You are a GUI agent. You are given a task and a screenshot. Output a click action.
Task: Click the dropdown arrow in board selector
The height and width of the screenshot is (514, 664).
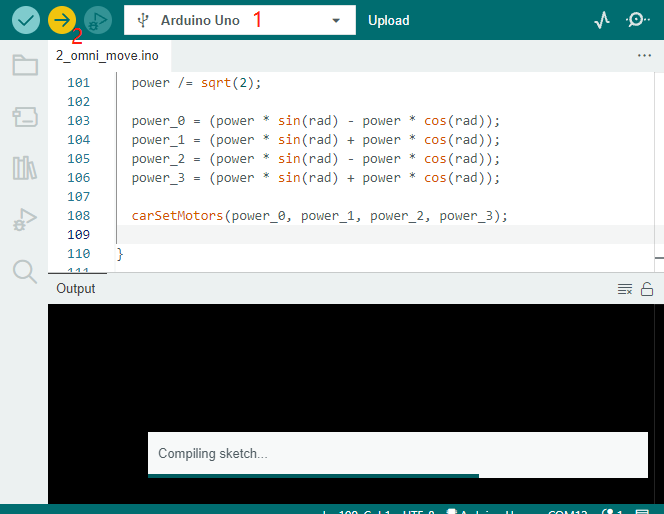pyautogui.click(x=336, y=20)
